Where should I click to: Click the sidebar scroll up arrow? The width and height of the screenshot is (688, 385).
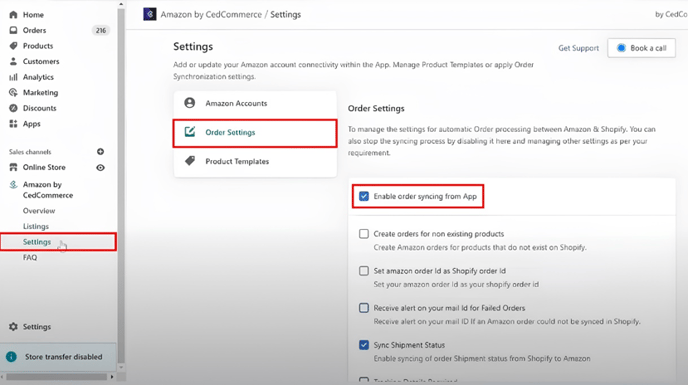click(121, 4)
